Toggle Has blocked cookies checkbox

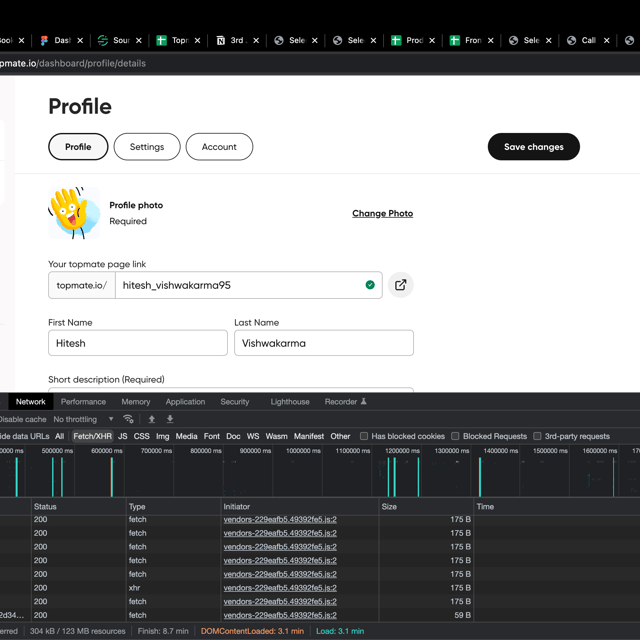[x=364, y=436]
